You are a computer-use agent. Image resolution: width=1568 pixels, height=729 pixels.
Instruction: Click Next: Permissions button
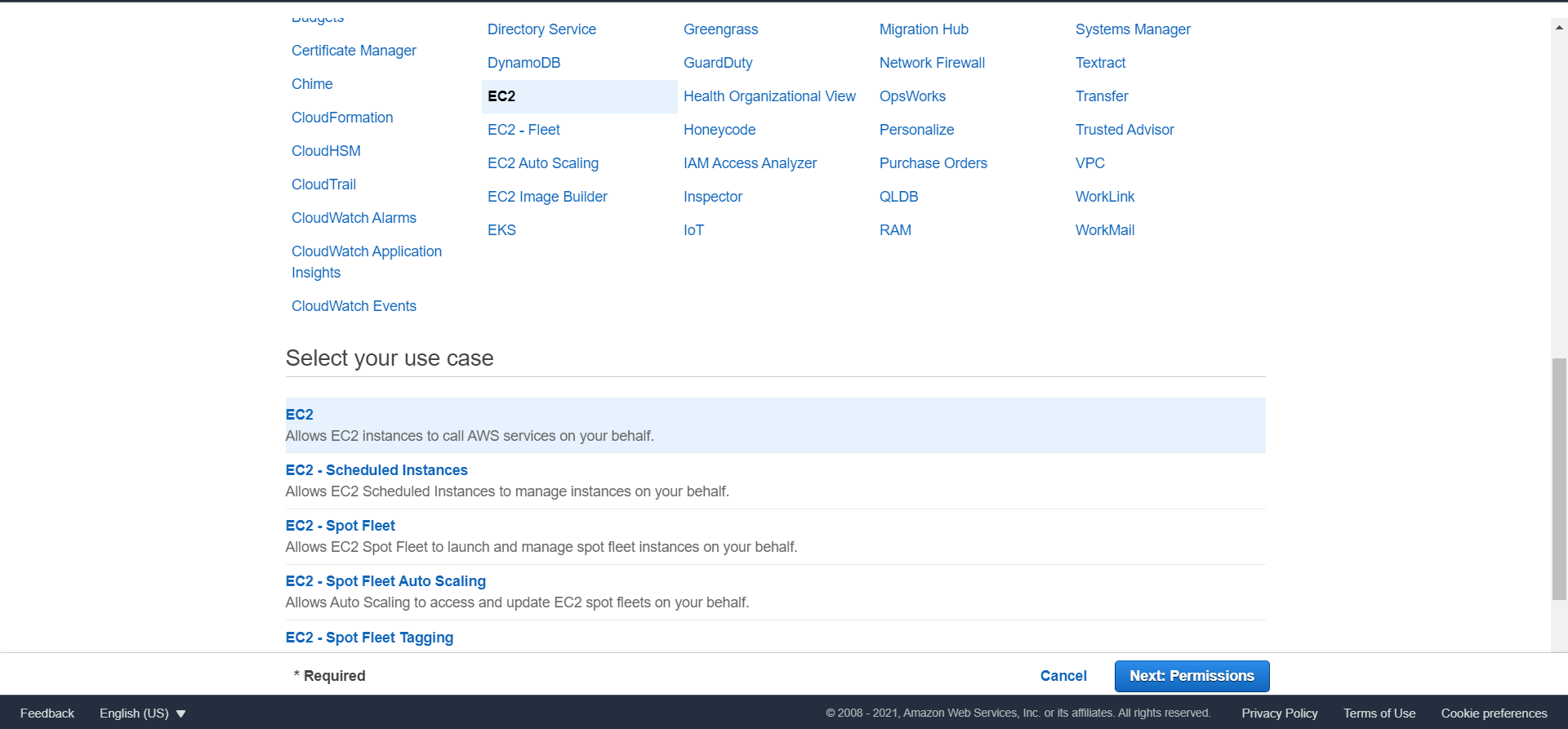click(1192, 676)
